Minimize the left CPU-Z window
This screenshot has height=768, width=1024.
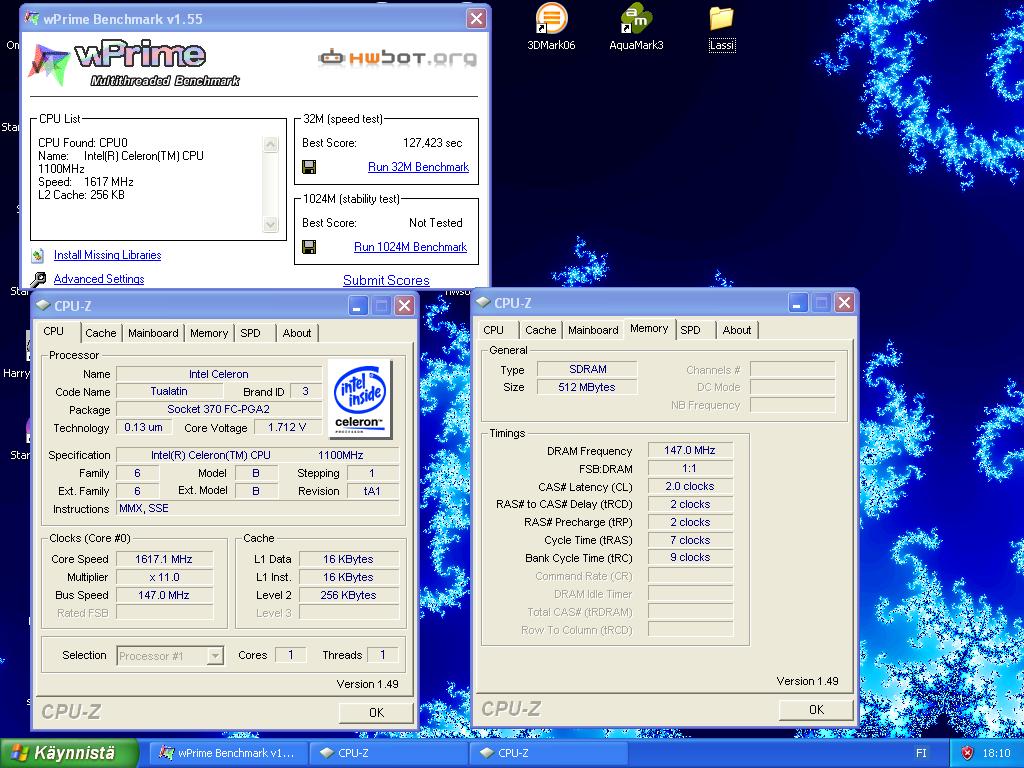pyautogui.click(x=358, y=306)
